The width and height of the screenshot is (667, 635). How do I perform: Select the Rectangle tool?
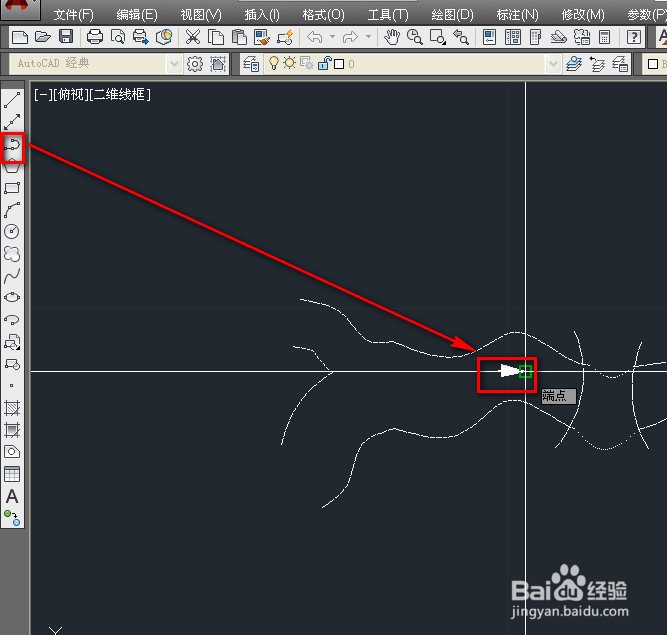click(x=12, y=188)
